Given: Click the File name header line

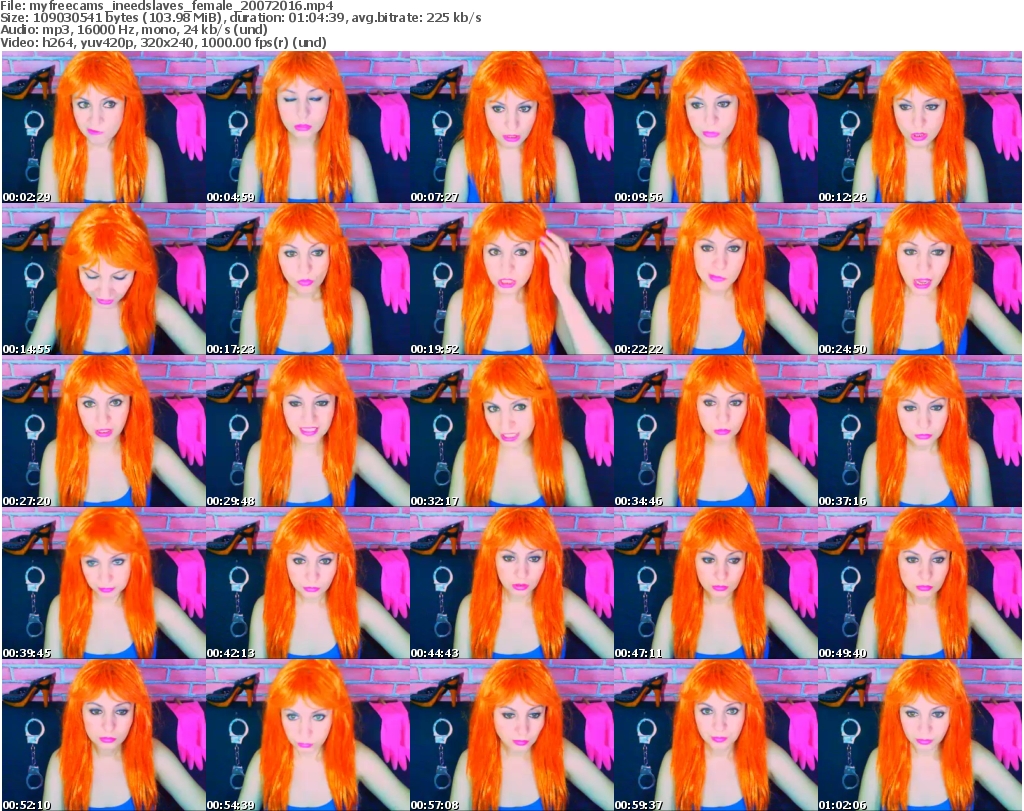Looking at the screenshot, I should tap(167, 6).
